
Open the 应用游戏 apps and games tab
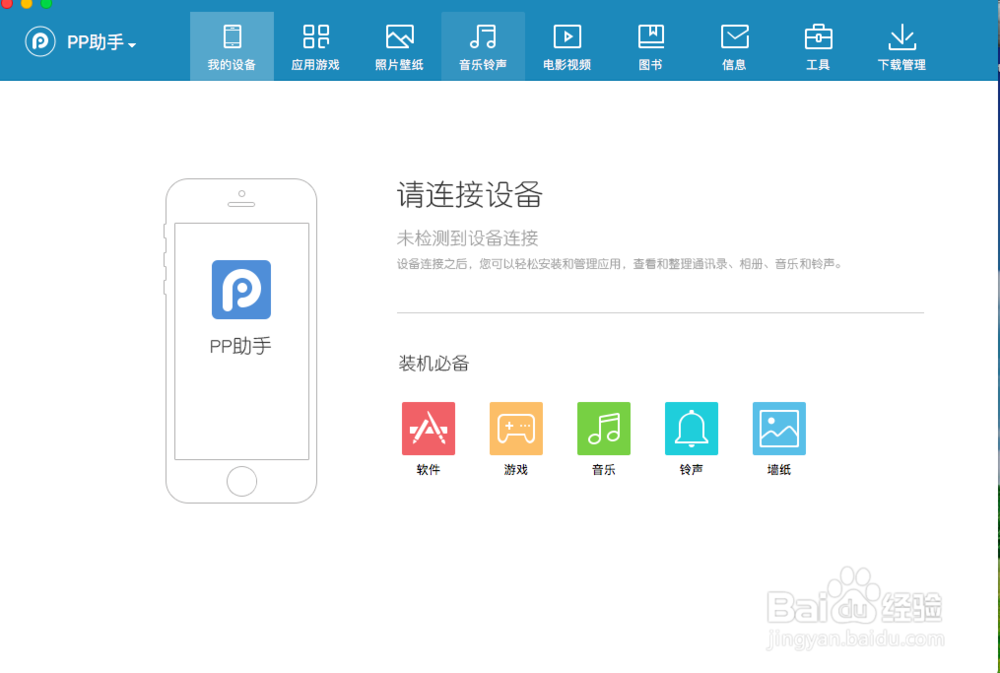pos(316,47)
